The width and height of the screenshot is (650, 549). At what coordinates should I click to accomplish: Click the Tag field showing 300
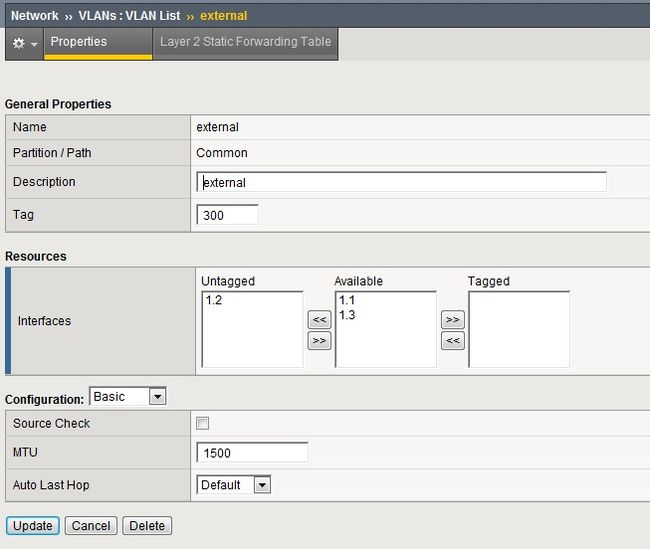pos(227,215)
